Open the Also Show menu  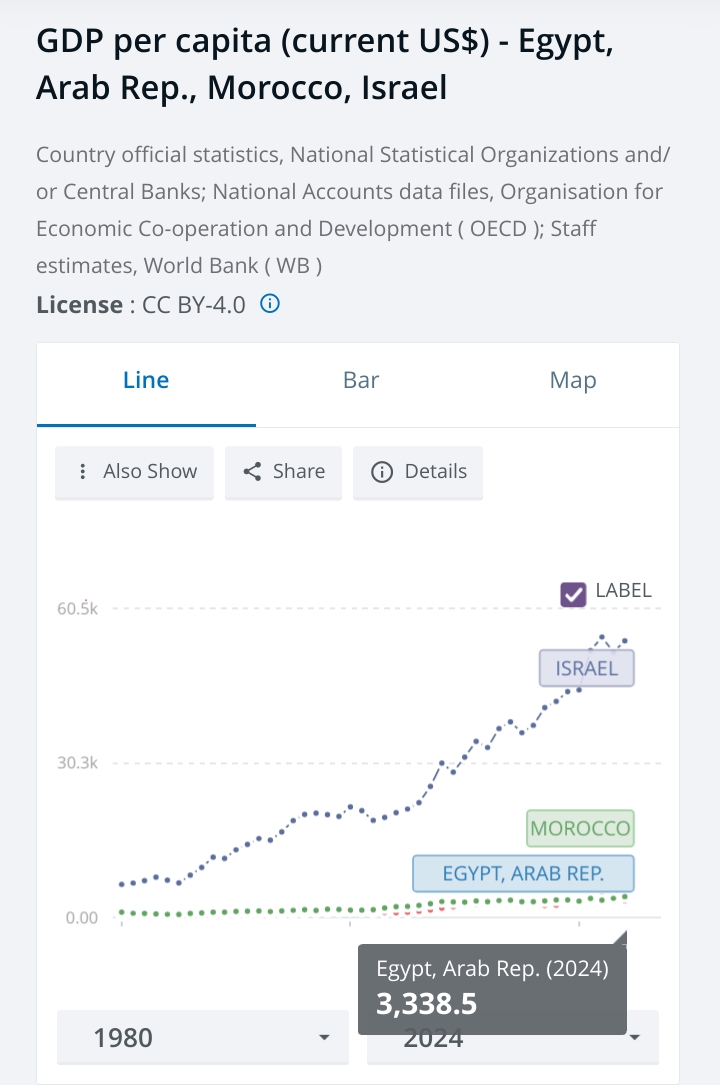point(134,472)
